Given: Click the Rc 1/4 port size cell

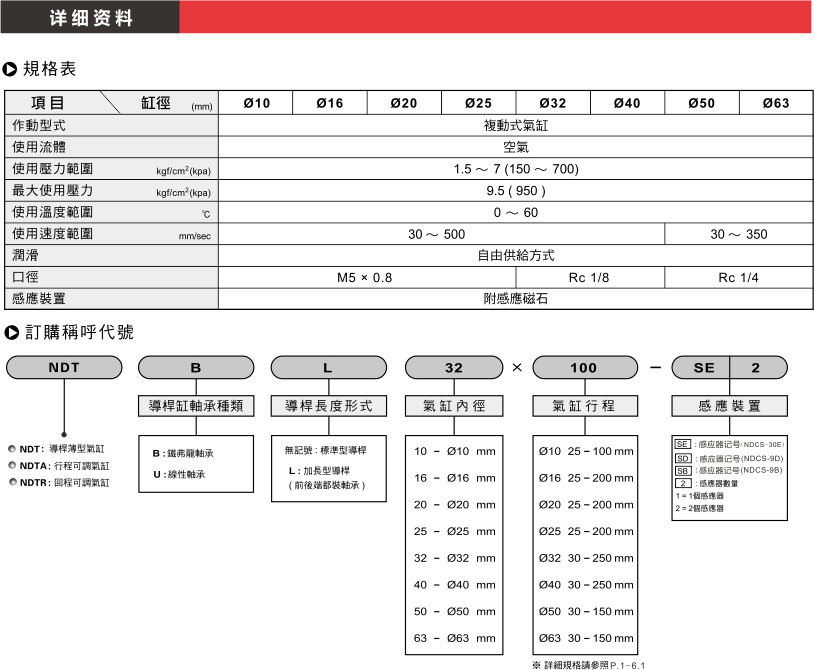Looking at the screenshot, I should click(739, 278).
